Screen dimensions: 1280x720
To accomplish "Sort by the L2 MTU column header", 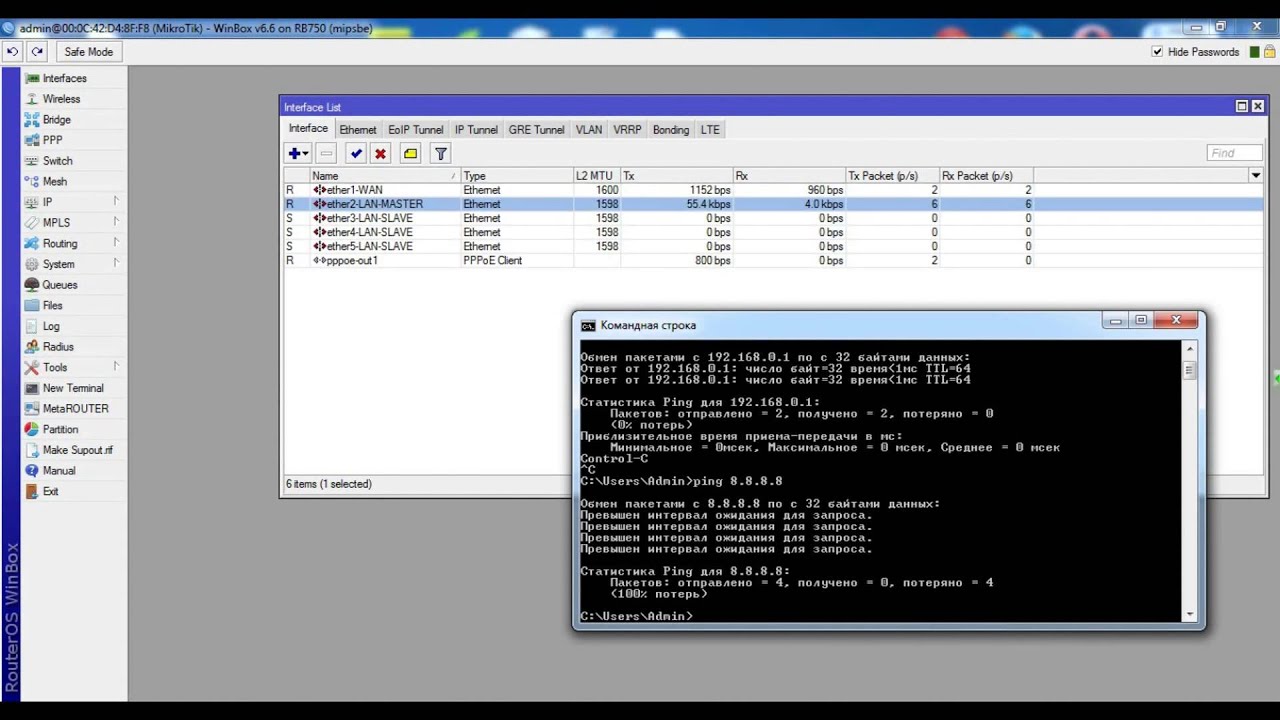I will click(596, 176).
